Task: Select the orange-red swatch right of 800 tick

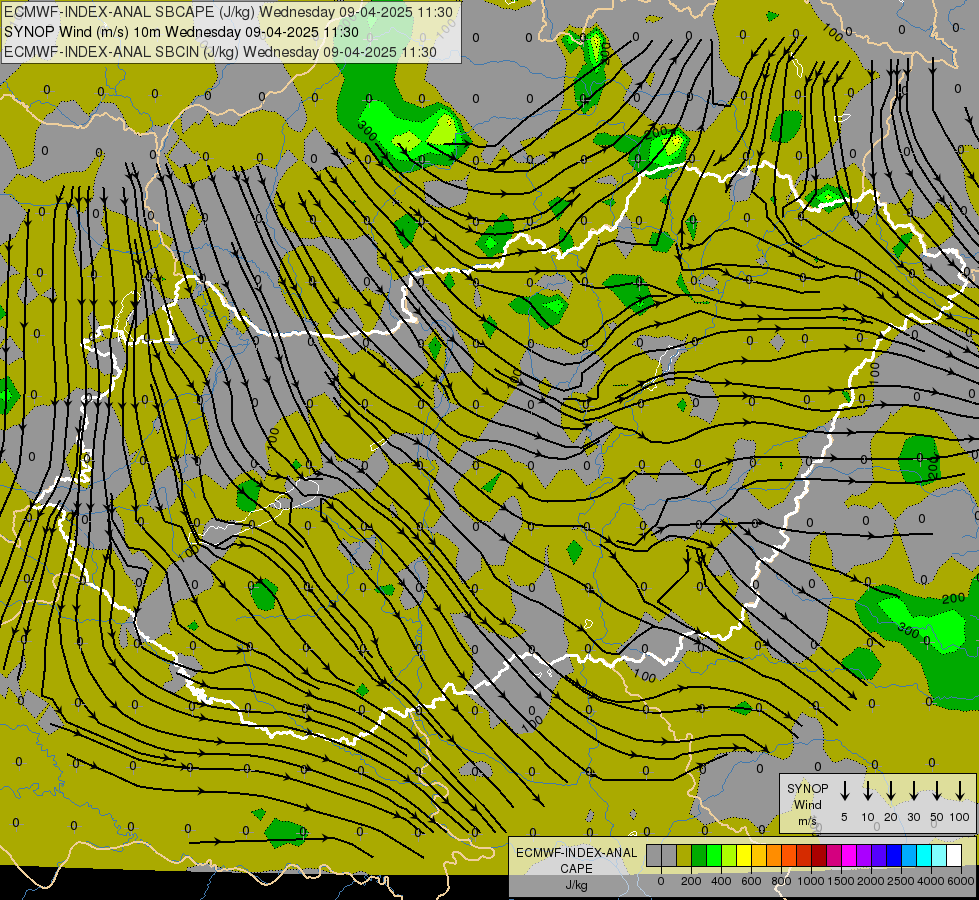Action: pyautogui.click(x=789, y=856)
